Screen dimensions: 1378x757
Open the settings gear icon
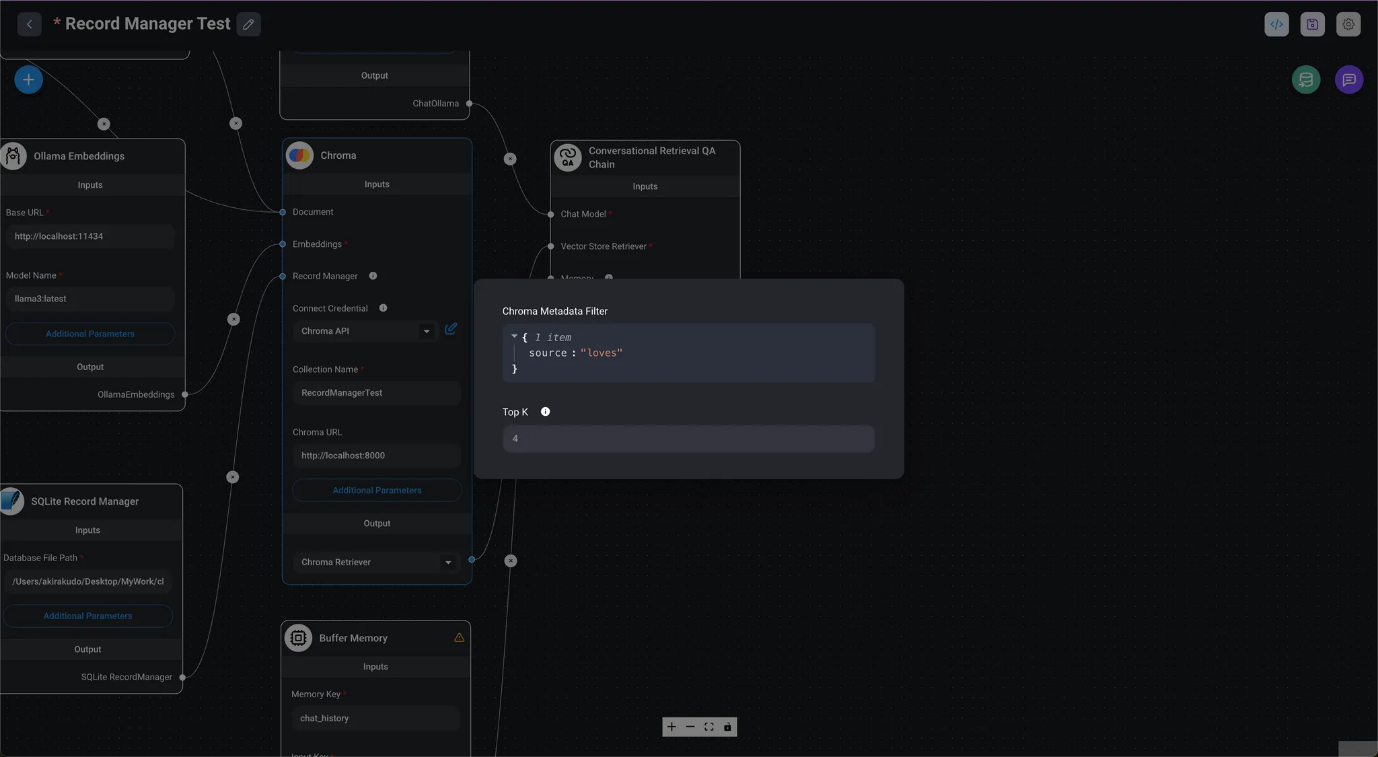tap(1348, 25)
